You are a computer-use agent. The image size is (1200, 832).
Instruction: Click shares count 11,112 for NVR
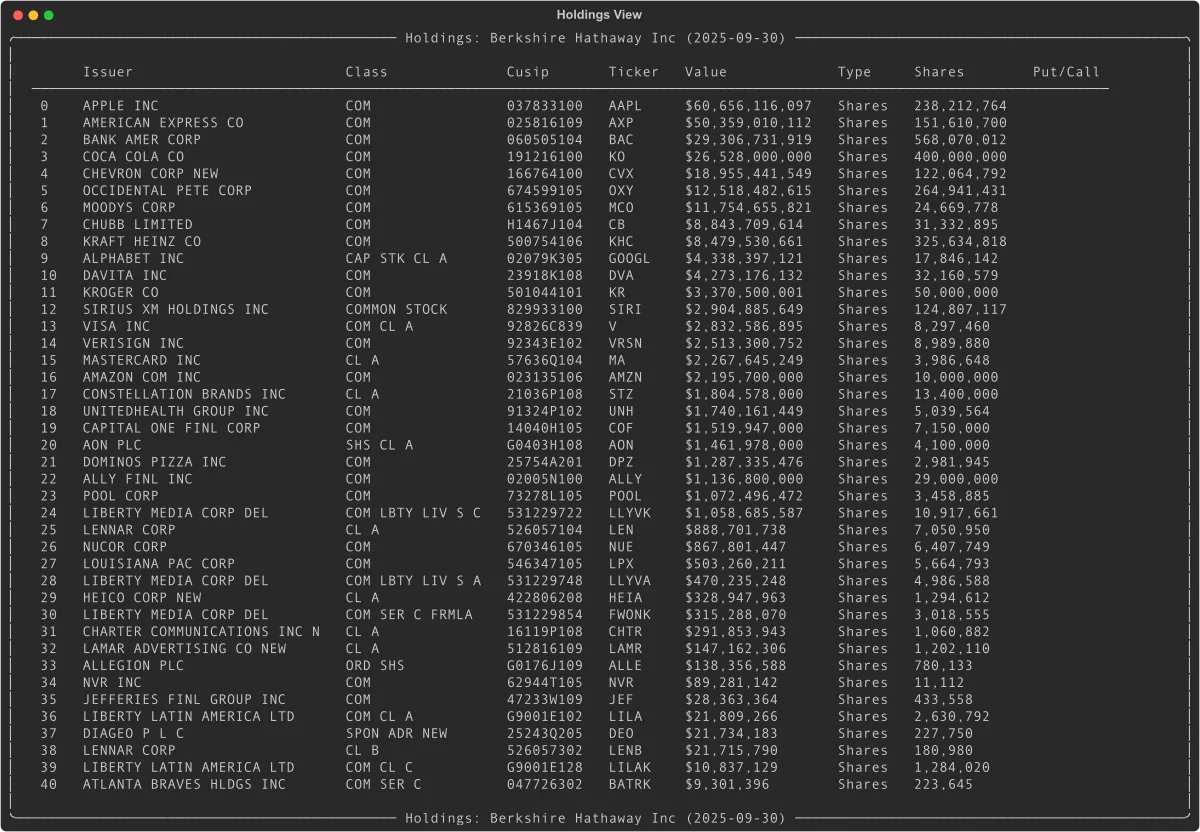click(939, 684)
